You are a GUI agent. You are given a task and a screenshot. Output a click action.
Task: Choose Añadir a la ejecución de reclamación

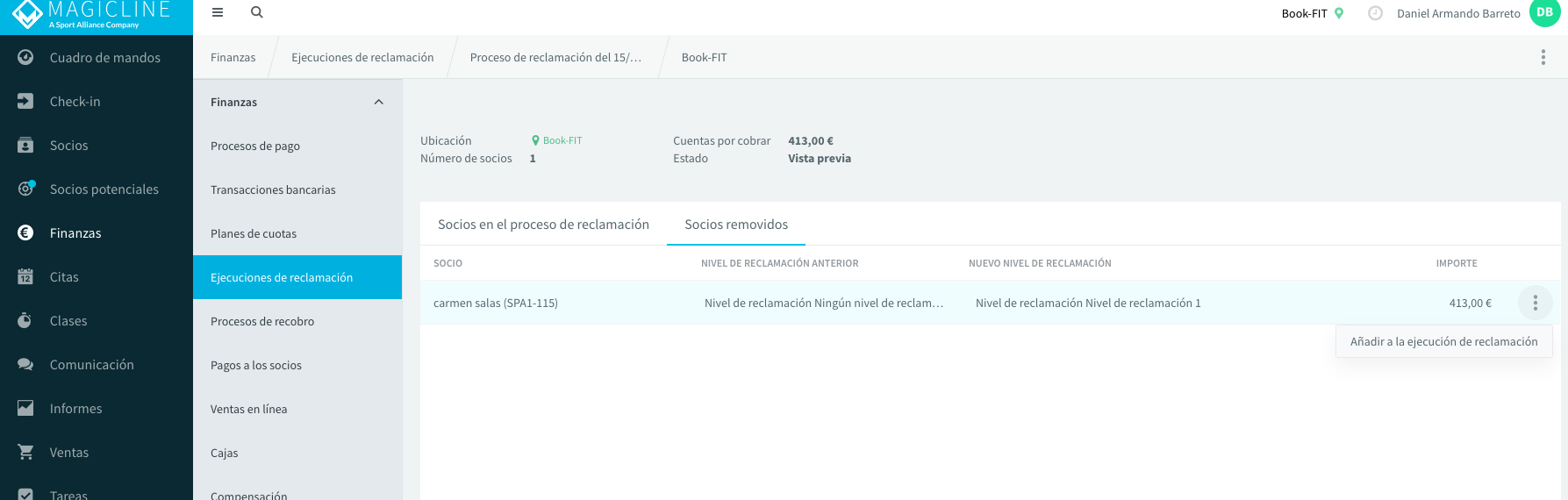(x=1443, y=341)
